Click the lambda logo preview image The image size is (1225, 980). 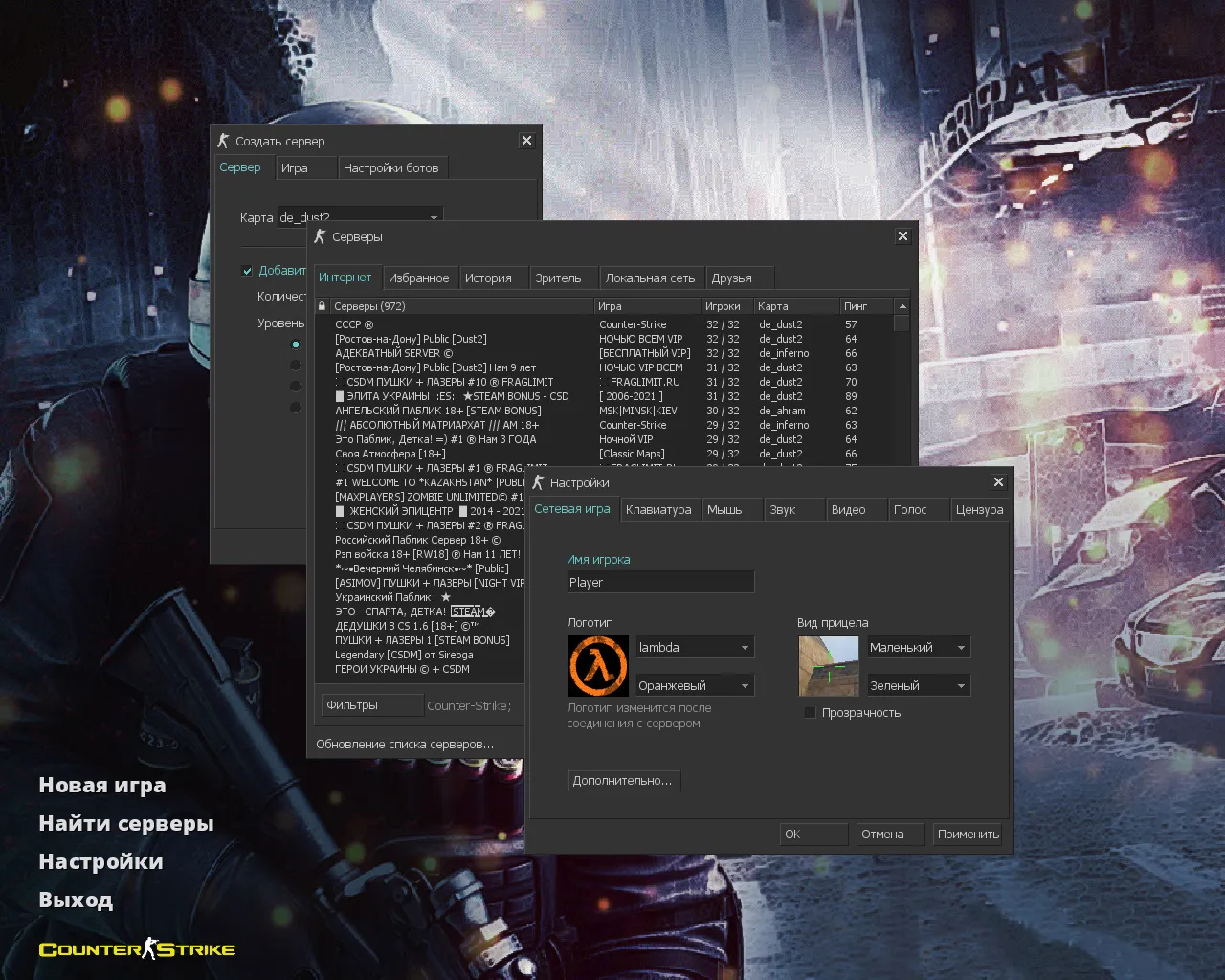pos(598,666)
